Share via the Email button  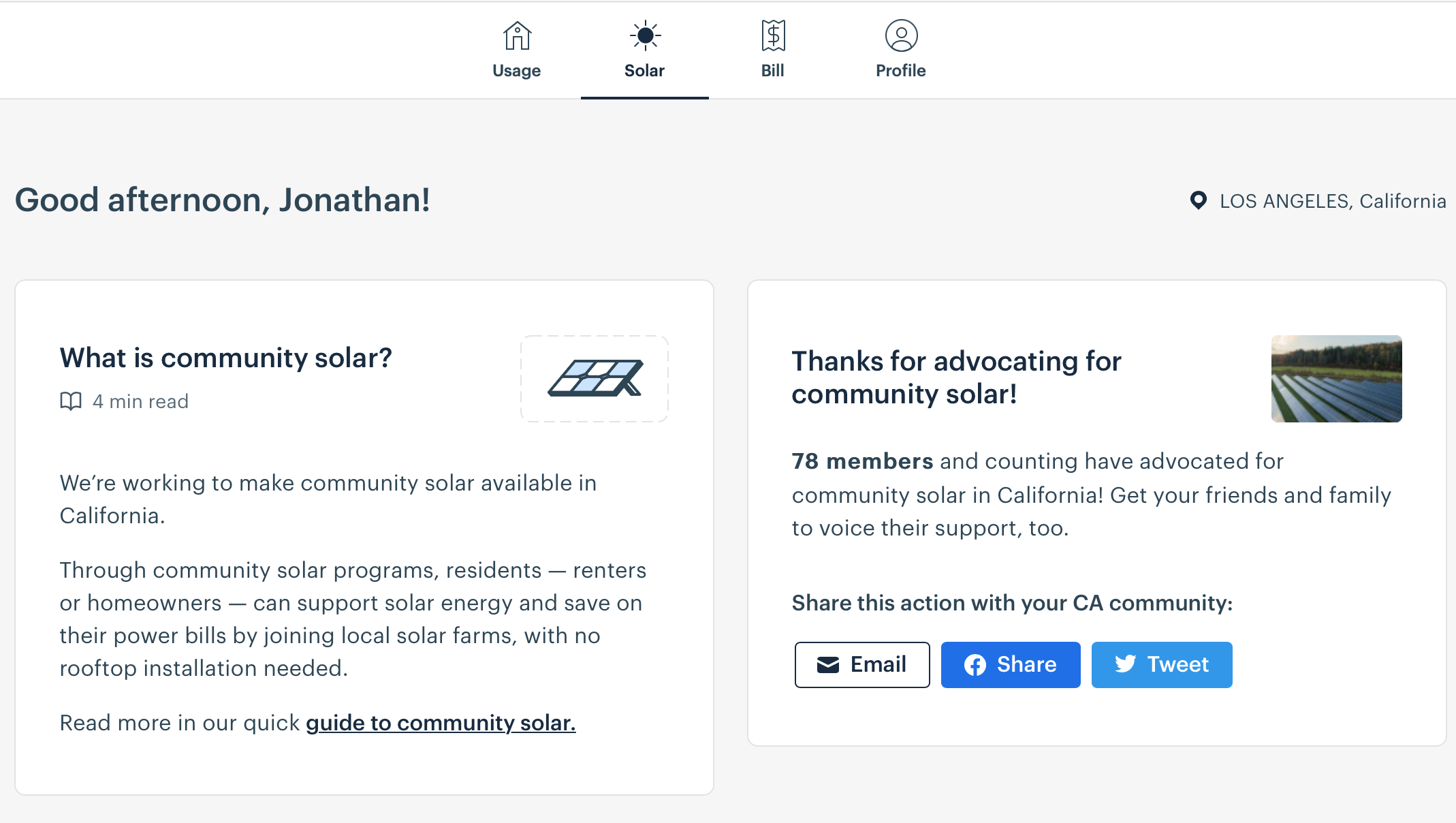click(862, 665)
